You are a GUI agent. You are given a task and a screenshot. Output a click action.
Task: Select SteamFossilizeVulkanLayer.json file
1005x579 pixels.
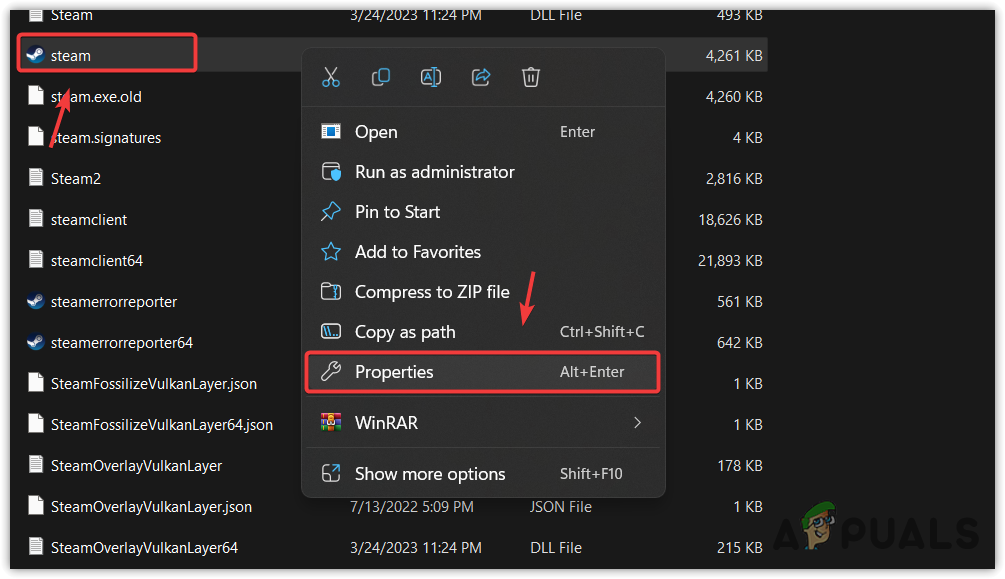click(x=154, y=384)
